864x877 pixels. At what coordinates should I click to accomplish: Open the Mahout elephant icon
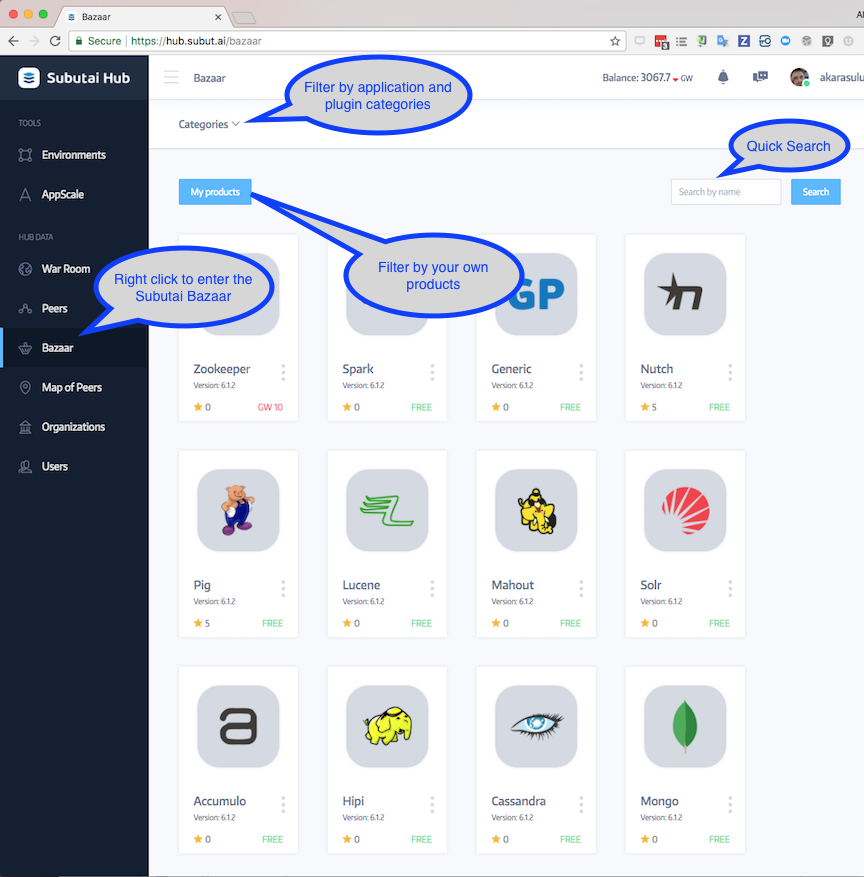pos(536,510)
